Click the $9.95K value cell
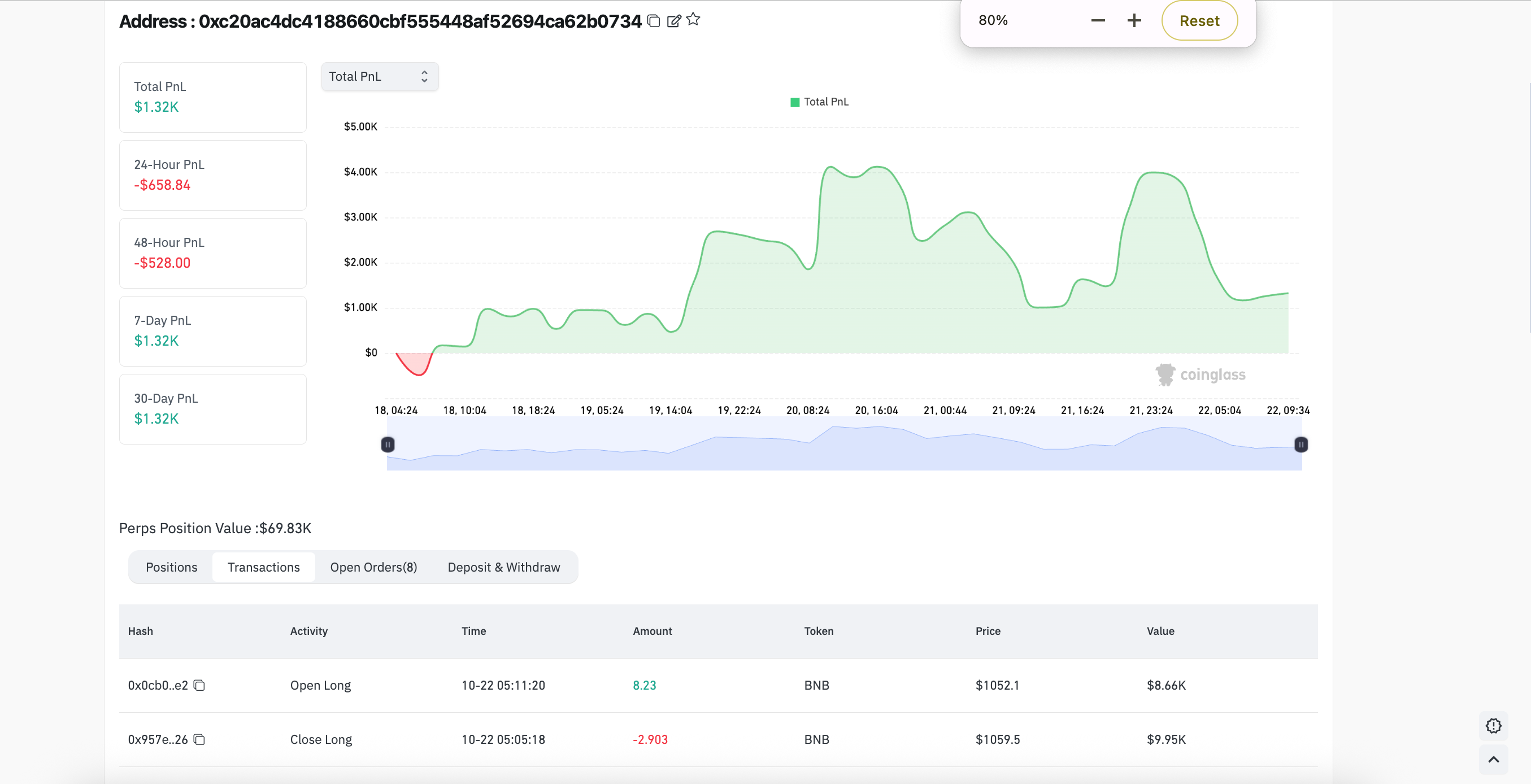Viewport: 1531px width, 784px height. pos(1166,739)
